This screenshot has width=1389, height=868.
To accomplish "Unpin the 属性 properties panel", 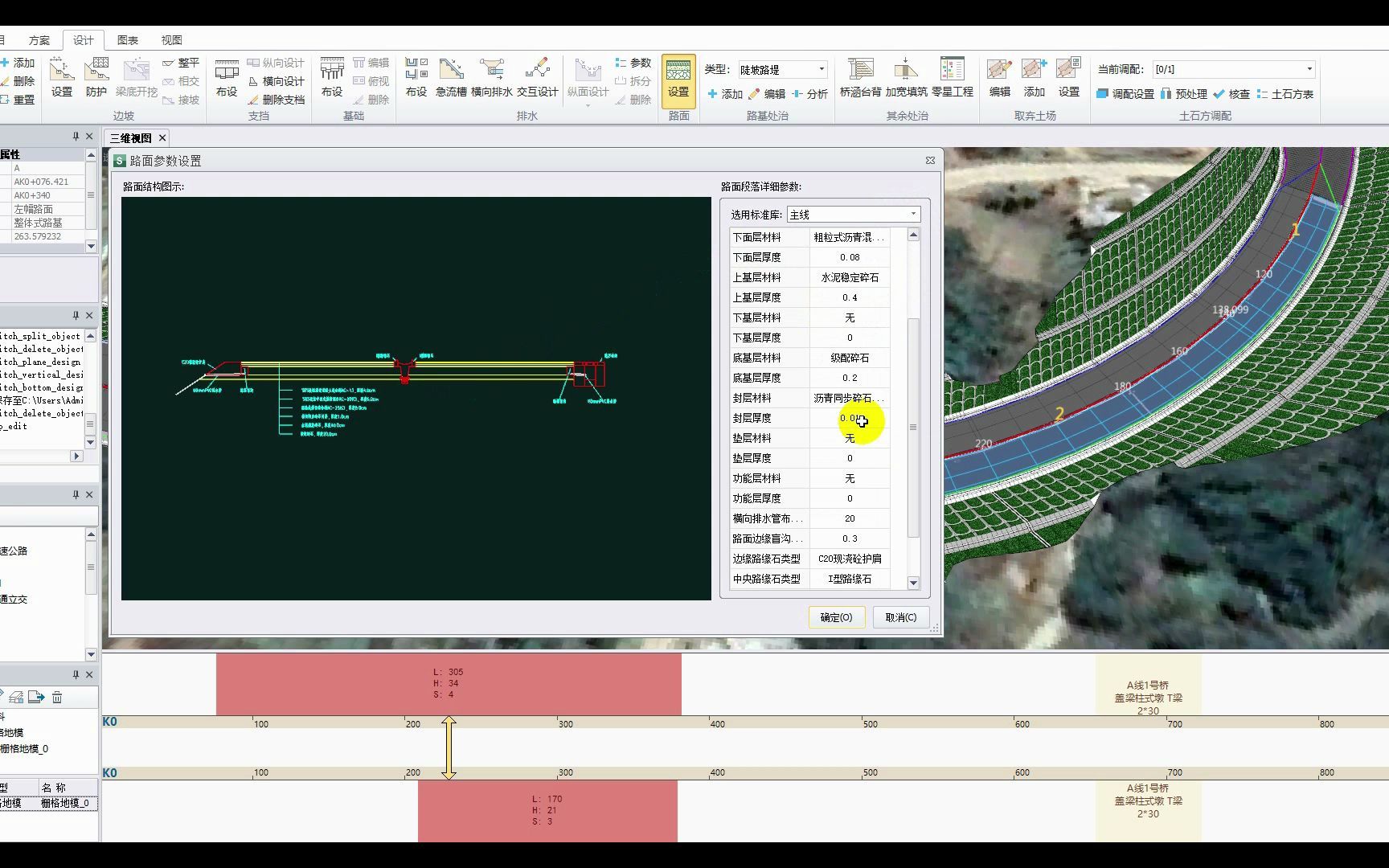I will (76, 137).
